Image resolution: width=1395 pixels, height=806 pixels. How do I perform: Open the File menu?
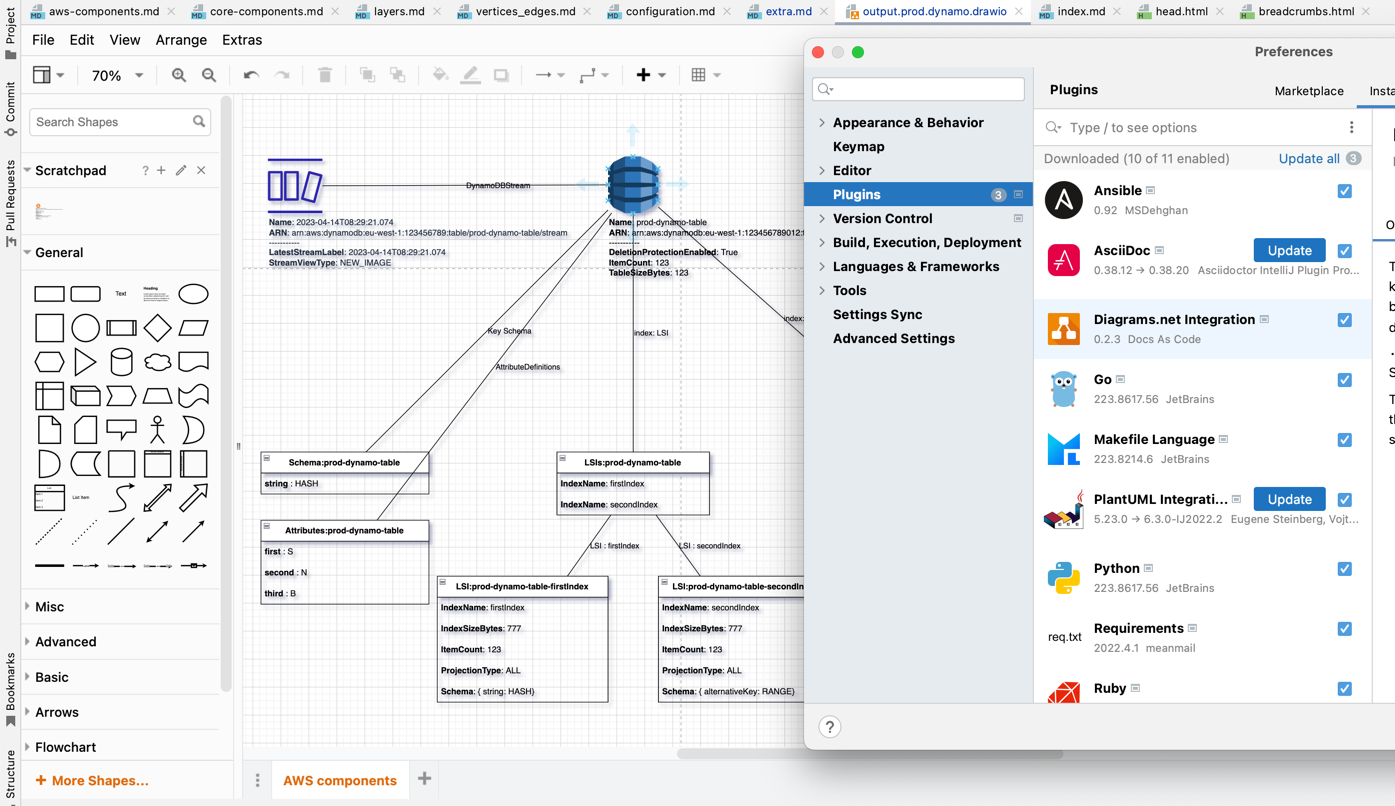[x=43, y=40]
